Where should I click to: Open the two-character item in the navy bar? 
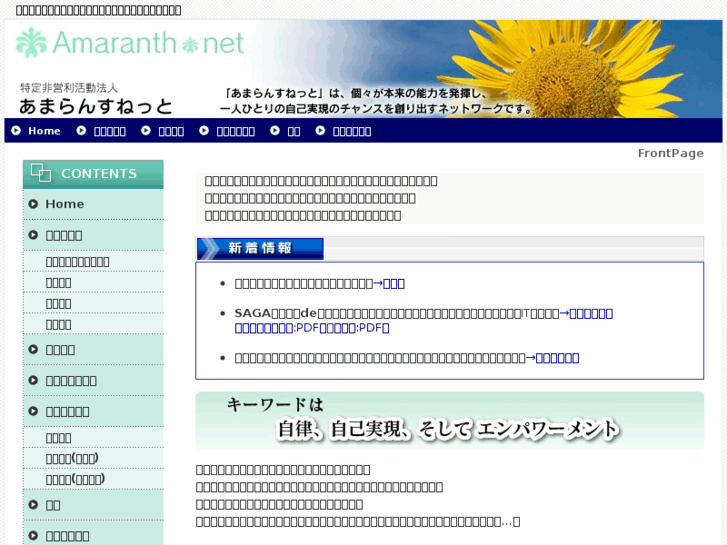click(x=293, y=131)
